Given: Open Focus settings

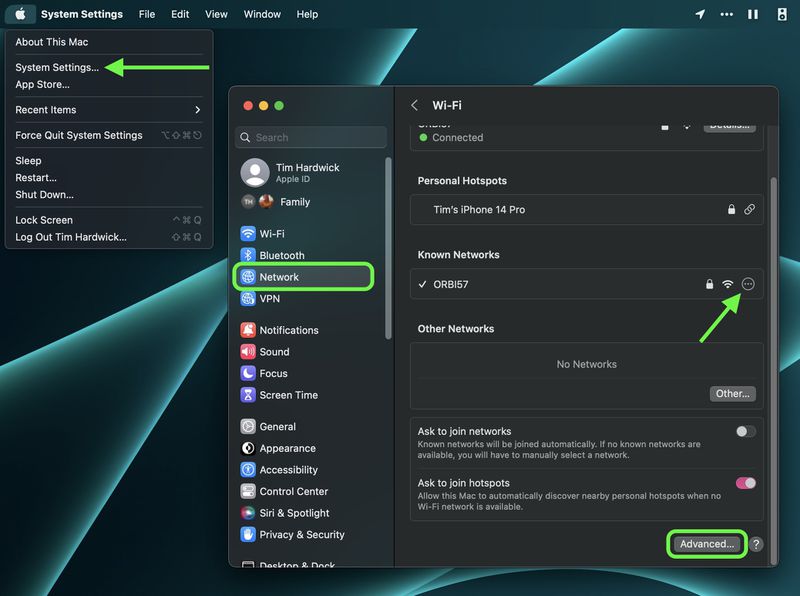Looking at the screenshot, I should pos(273,373).
